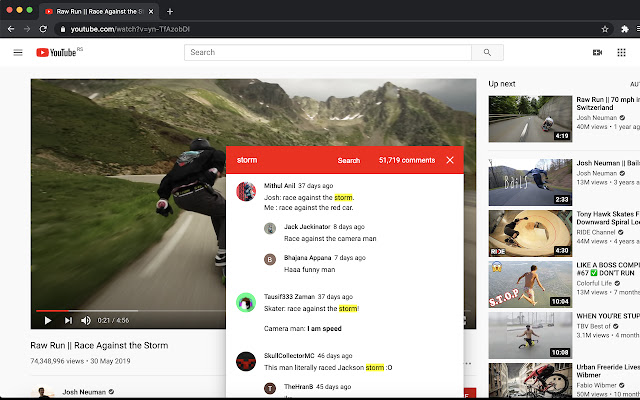Click the Raw Run Race Against the Storm title
Image resolution: width=640 pixels, height=400 pixels.
[99, 345]
